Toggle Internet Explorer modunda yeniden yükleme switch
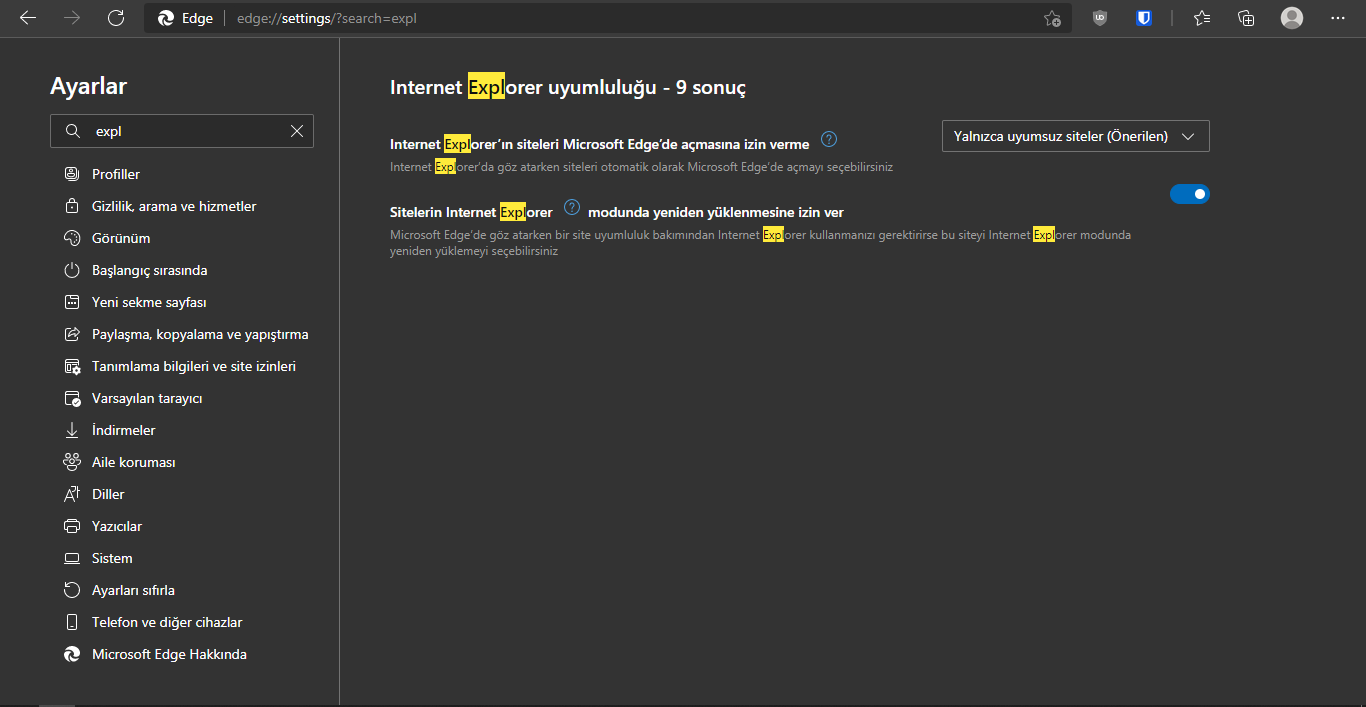Viewport: 1366px width, 707px height. [1190, 194]
